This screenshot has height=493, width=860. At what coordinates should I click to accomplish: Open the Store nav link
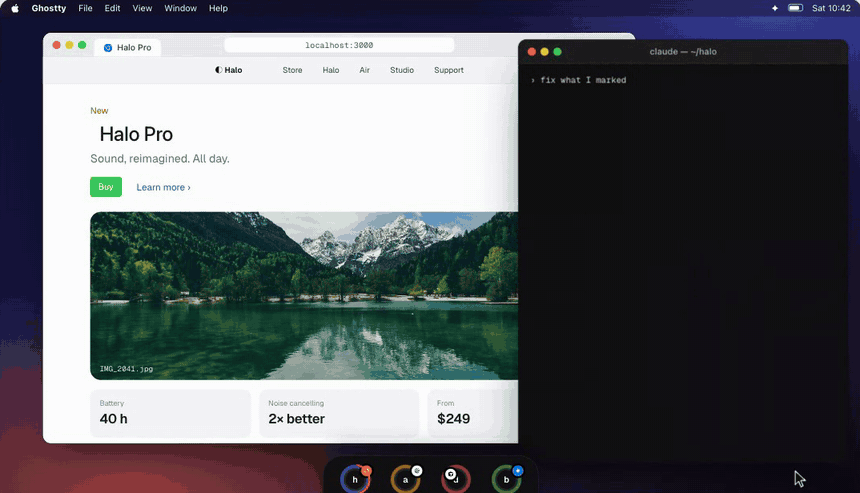click(292, 70)
